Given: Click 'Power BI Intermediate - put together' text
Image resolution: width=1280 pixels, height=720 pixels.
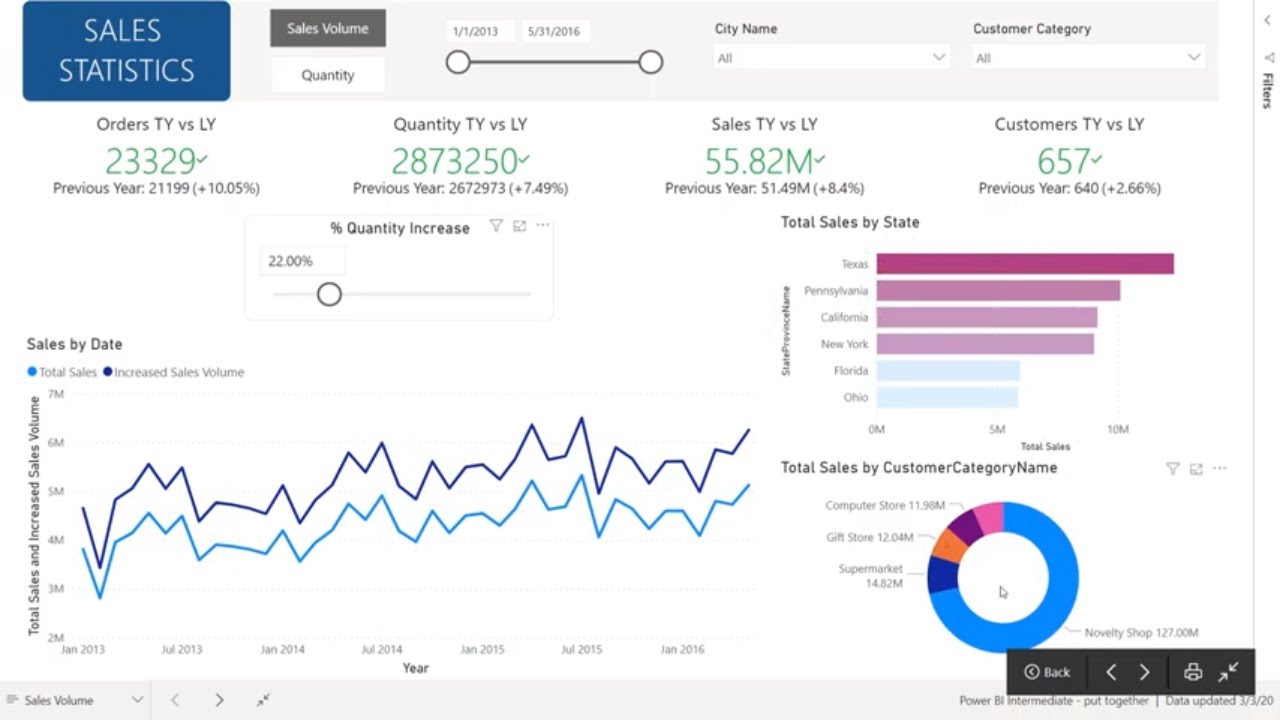Looking at the screenshot, I should point(1056,700).
